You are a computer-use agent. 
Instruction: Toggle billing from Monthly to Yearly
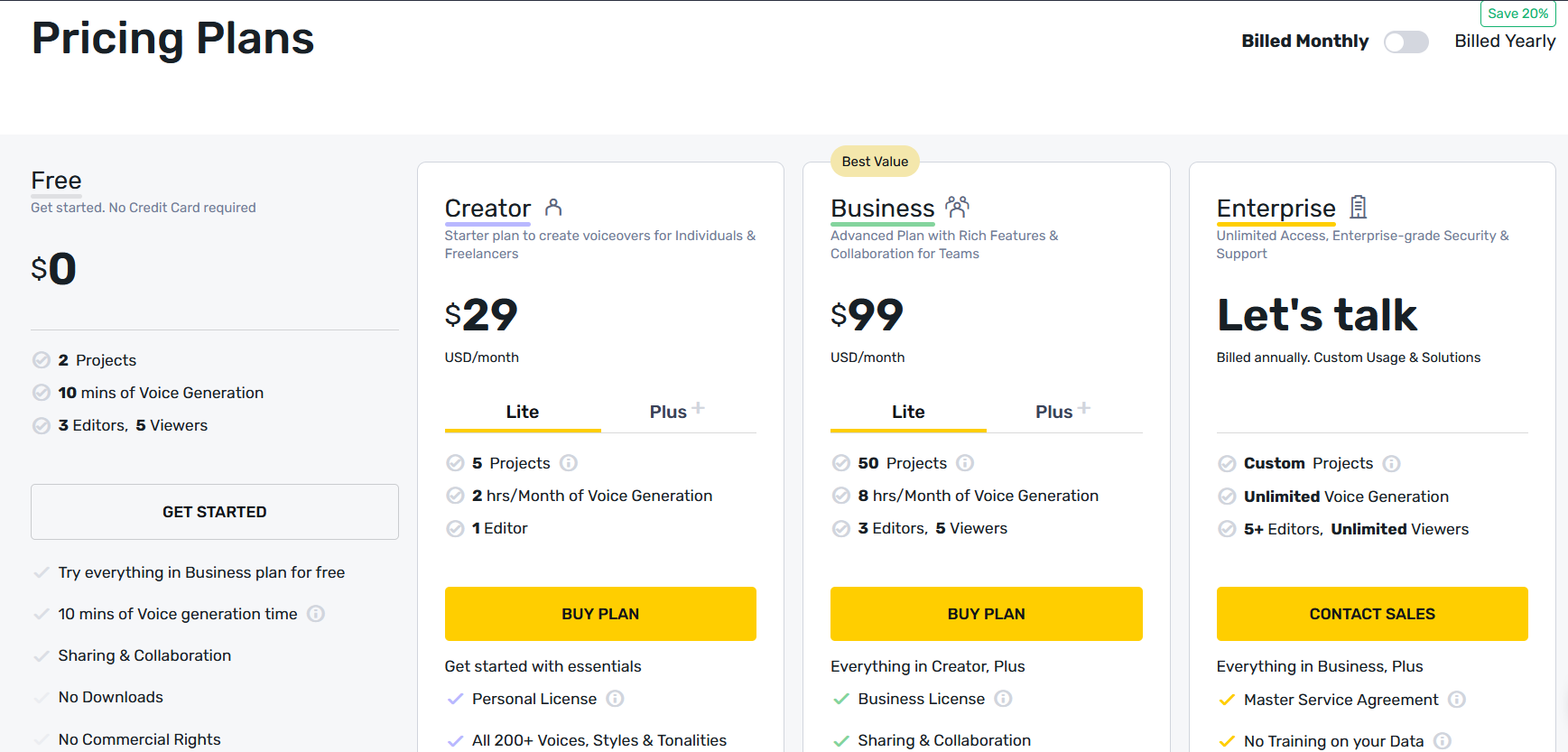1406,42
